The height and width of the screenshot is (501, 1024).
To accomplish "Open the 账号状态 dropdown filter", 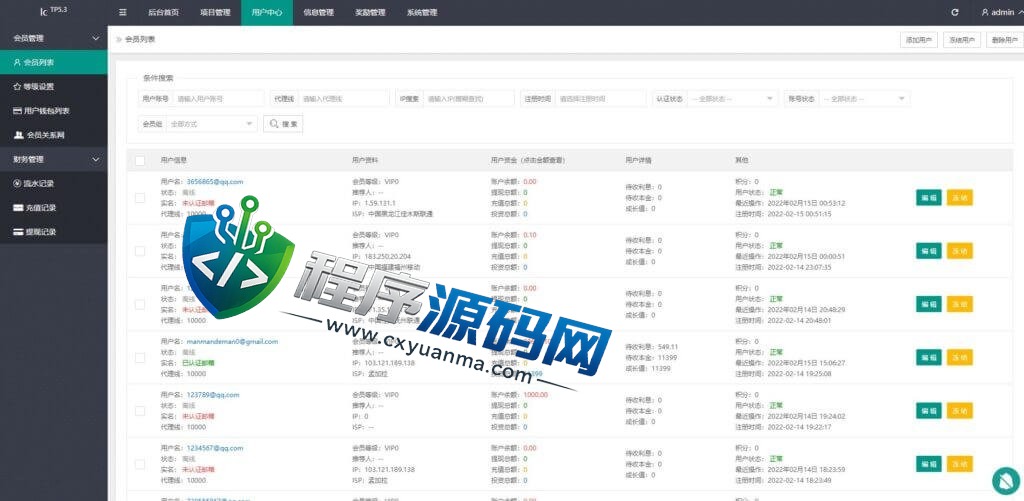I will [x=864, y=99].
